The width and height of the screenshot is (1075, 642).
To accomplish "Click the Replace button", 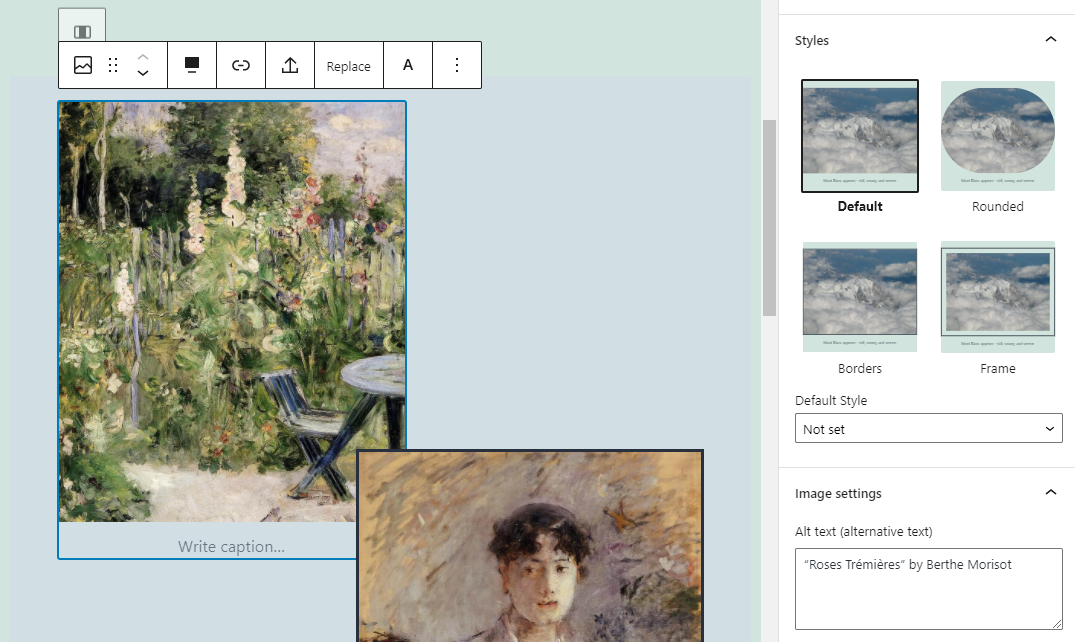I will [348, 65].
